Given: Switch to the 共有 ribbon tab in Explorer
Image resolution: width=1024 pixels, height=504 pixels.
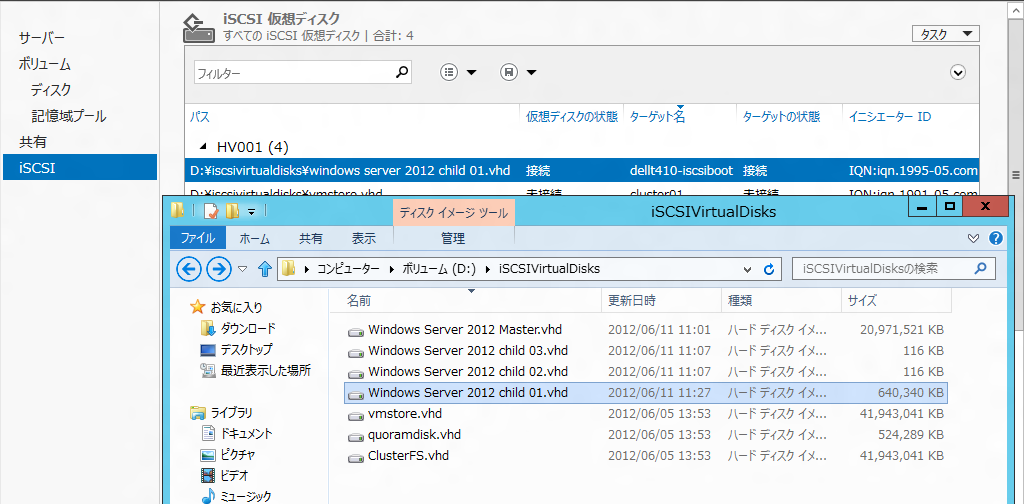Looking at the screenshot, I should click(x=311, y=239).
